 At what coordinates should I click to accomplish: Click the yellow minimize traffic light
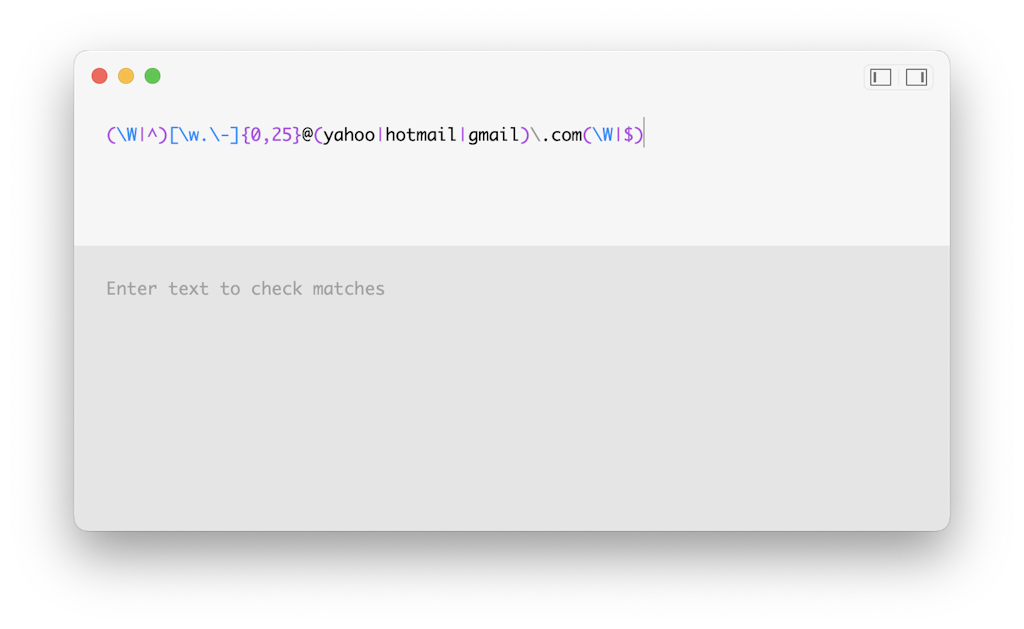[126, 75]
